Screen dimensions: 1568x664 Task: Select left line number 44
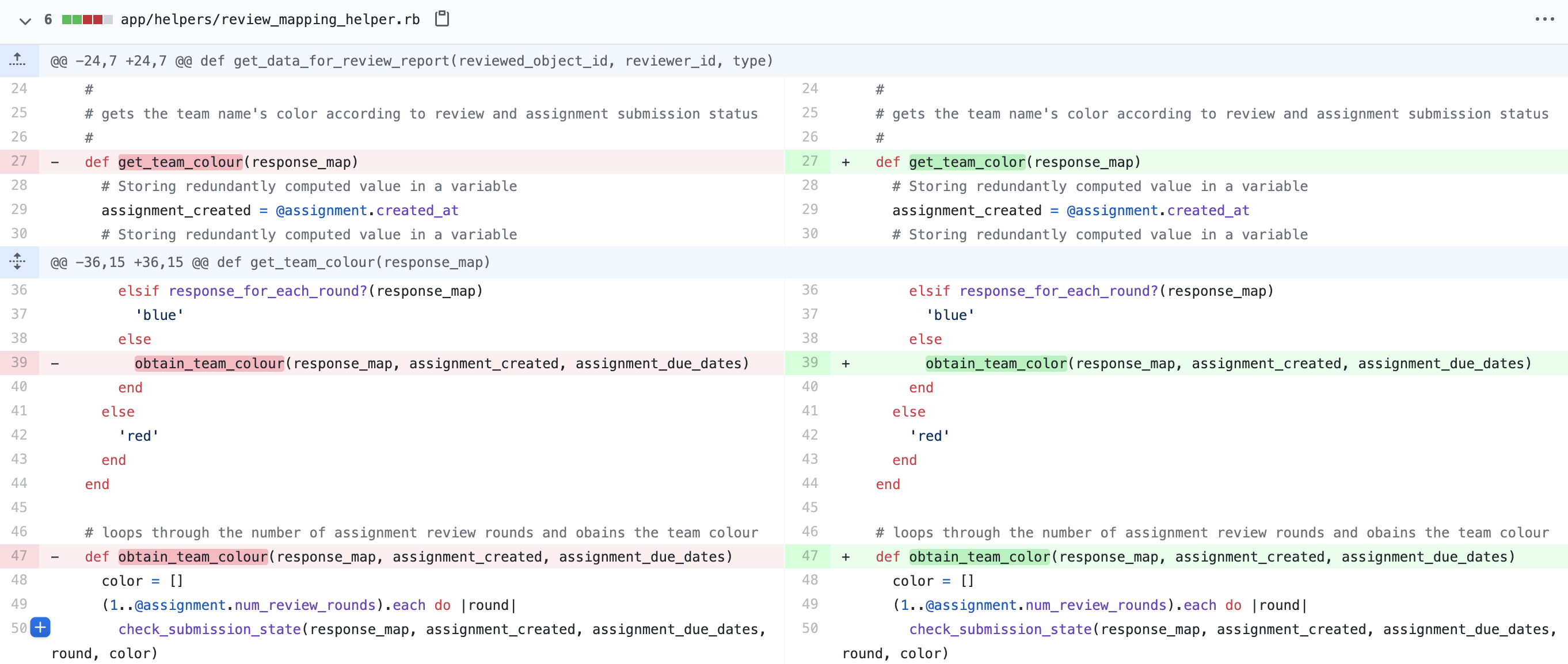pos(19,484)
